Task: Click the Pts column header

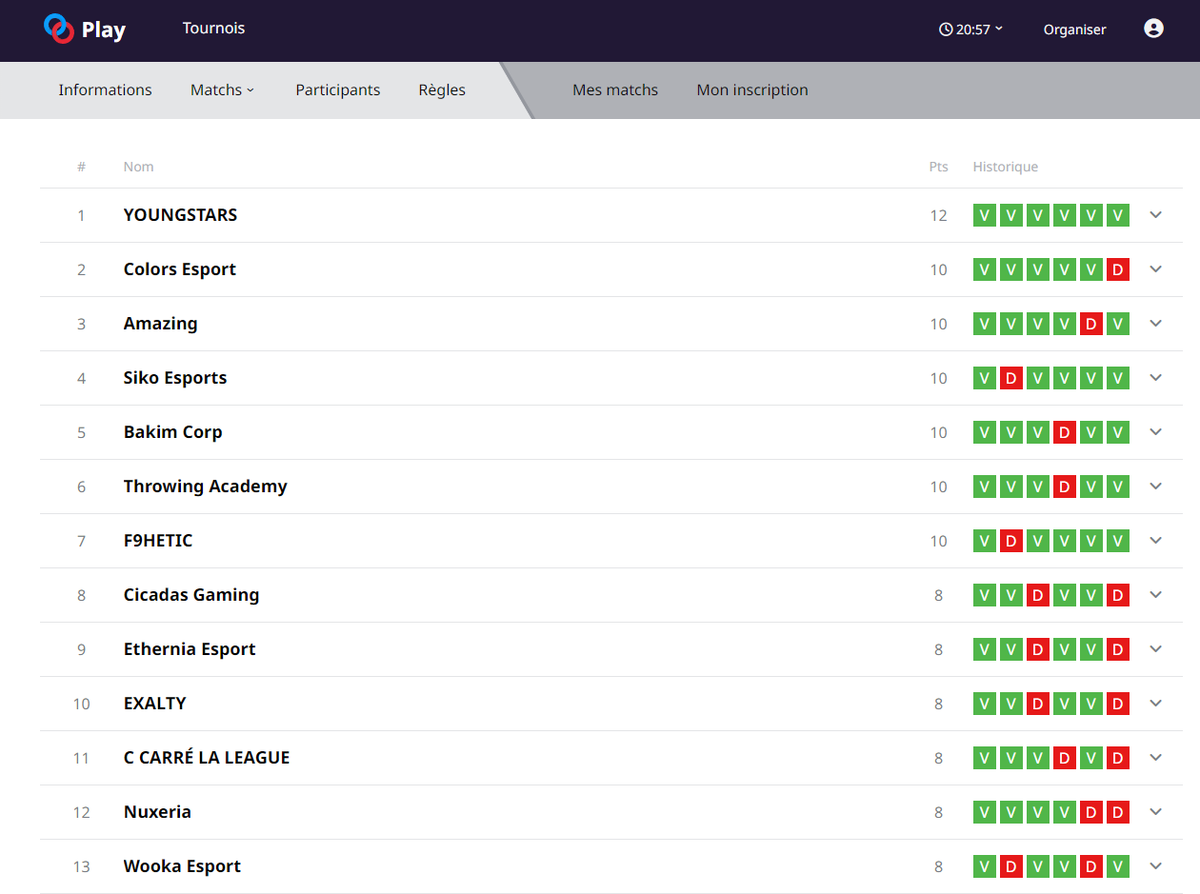Action: point(938,167)
